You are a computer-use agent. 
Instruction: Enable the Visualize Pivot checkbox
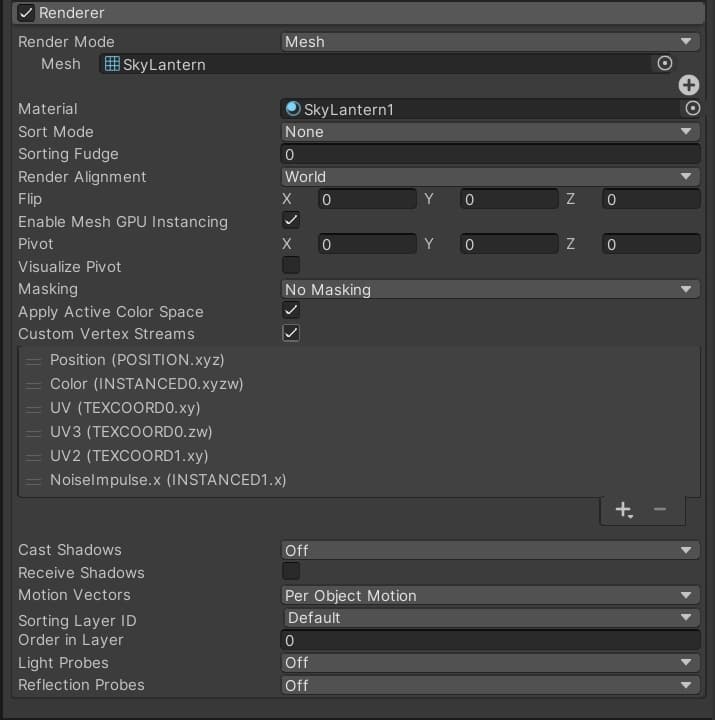(291, 266)
